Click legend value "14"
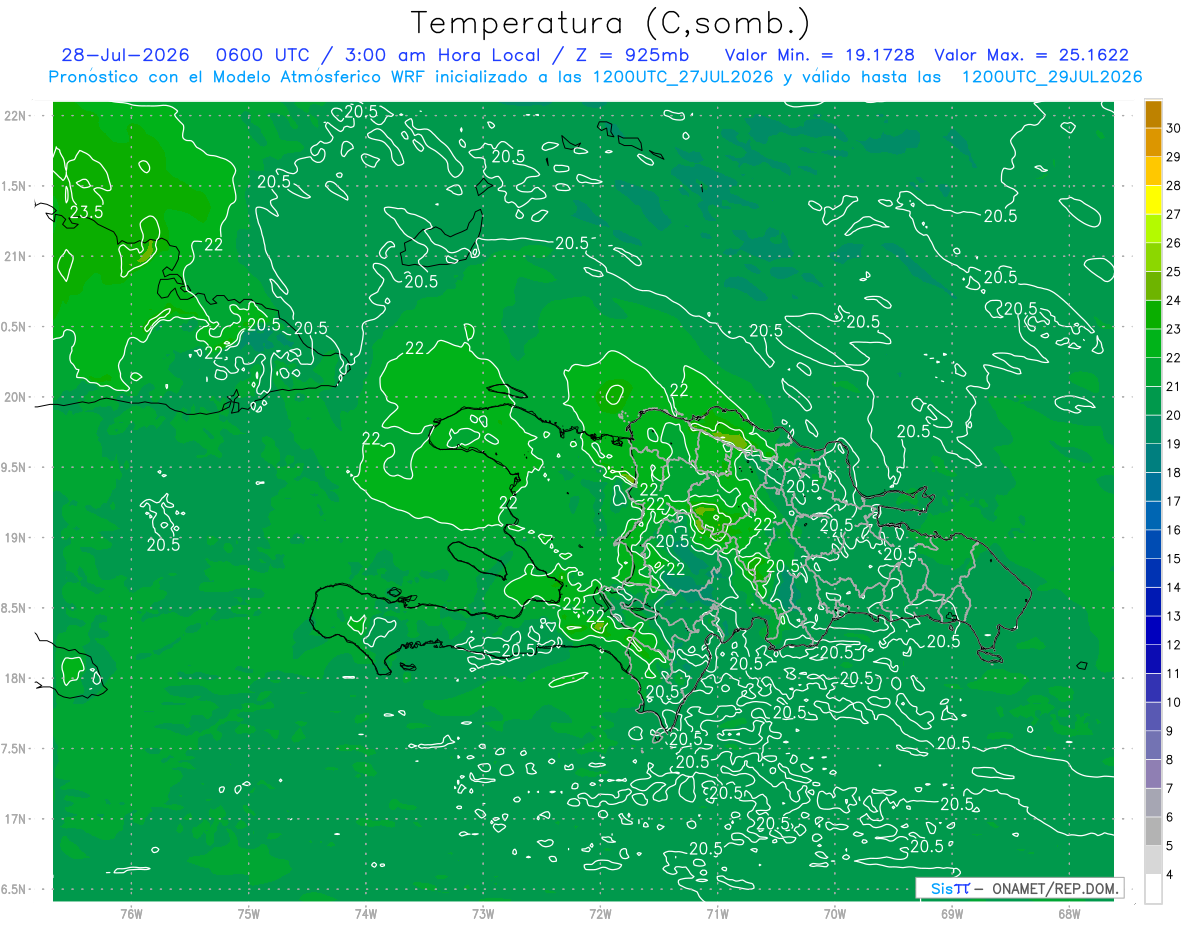The image size is (1200, 927). pyautogui.click(x=1174, y=587)
